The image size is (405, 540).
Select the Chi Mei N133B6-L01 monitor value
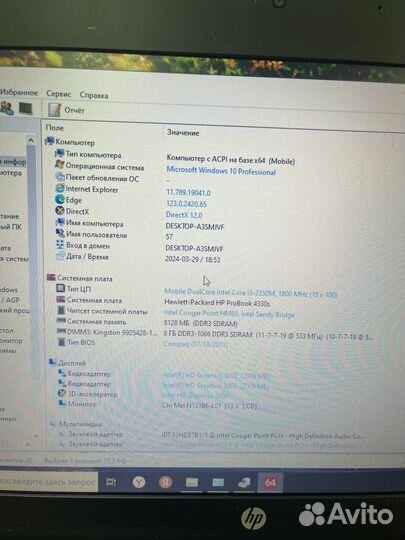pos(210,406)
